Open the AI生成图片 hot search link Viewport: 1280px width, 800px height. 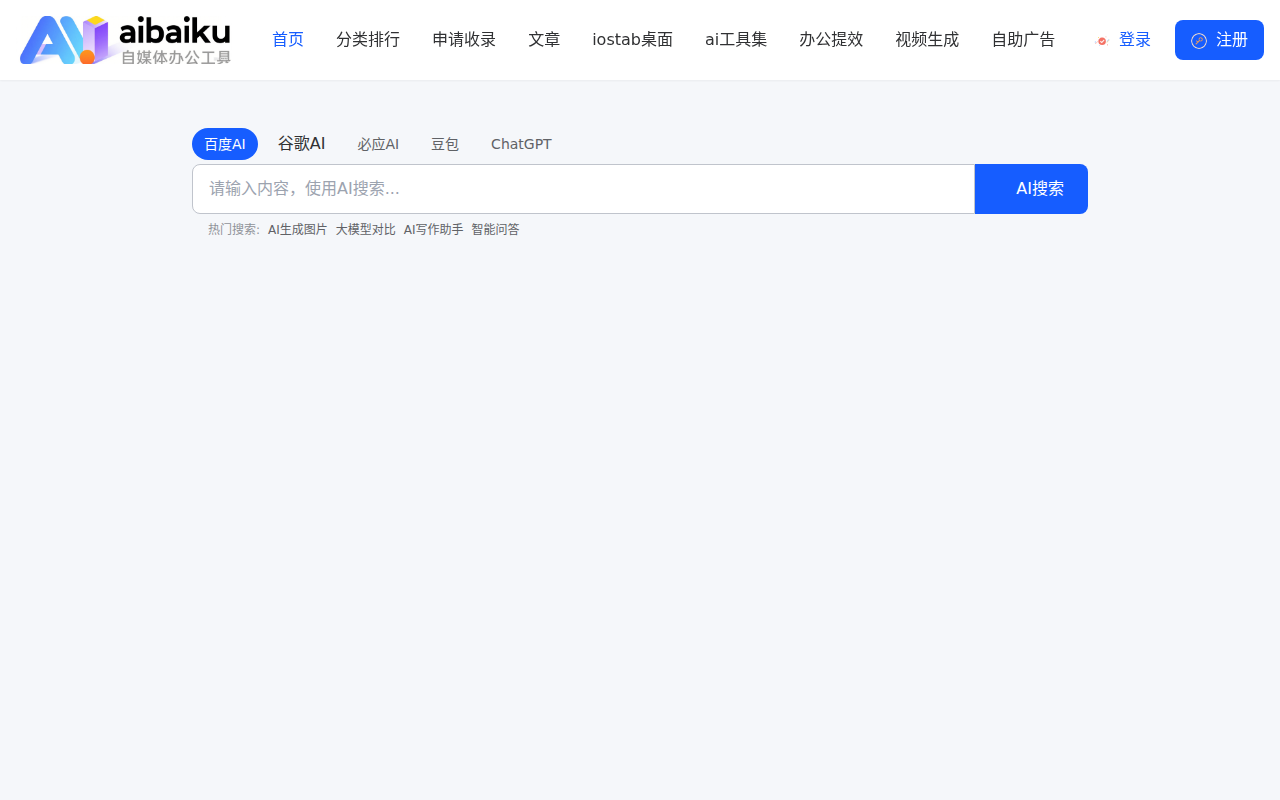(x=297, y=229)
